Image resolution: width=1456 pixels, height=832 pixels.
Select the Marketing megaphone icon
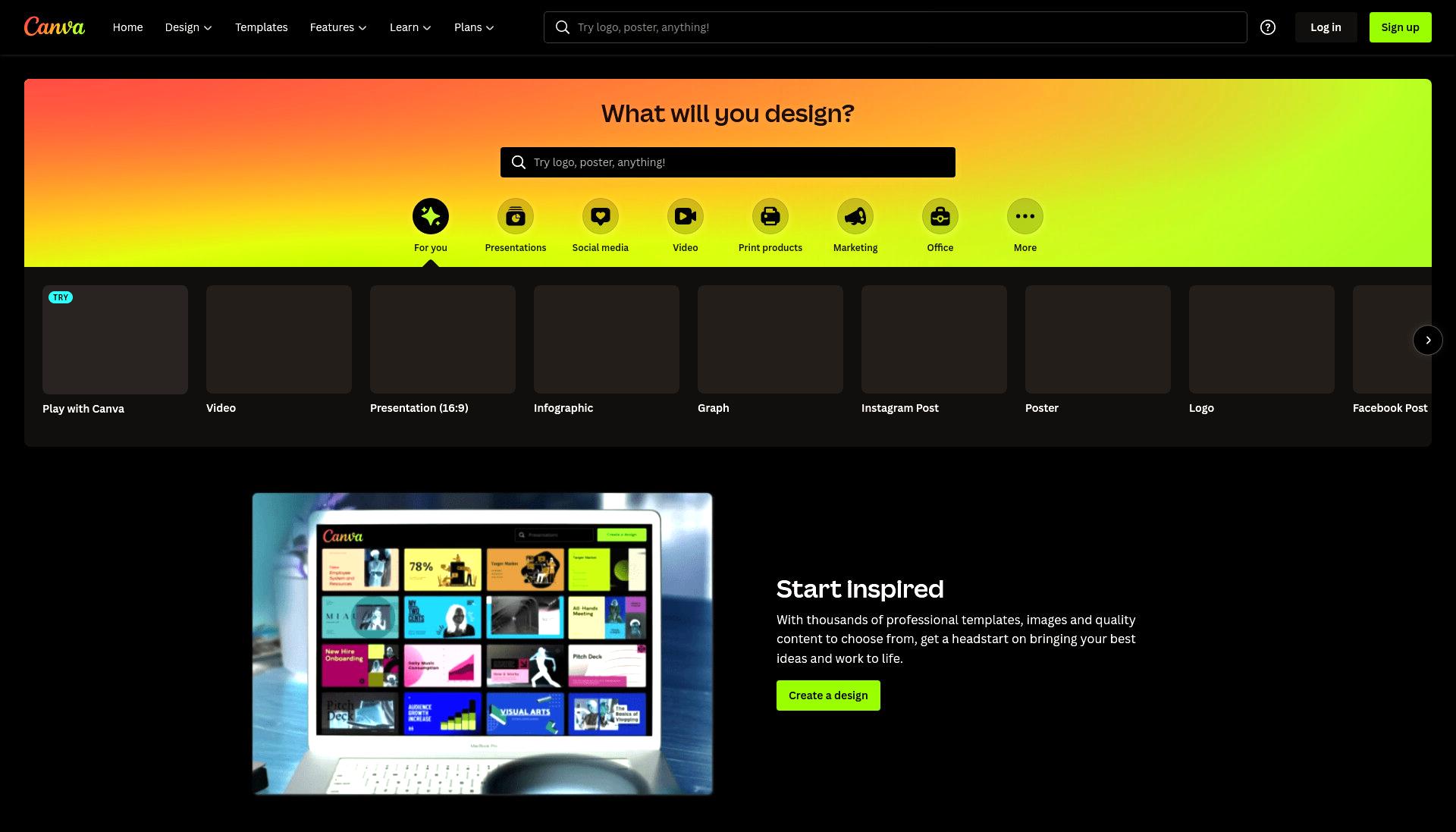pyautogui.click(x=855, y=217)
